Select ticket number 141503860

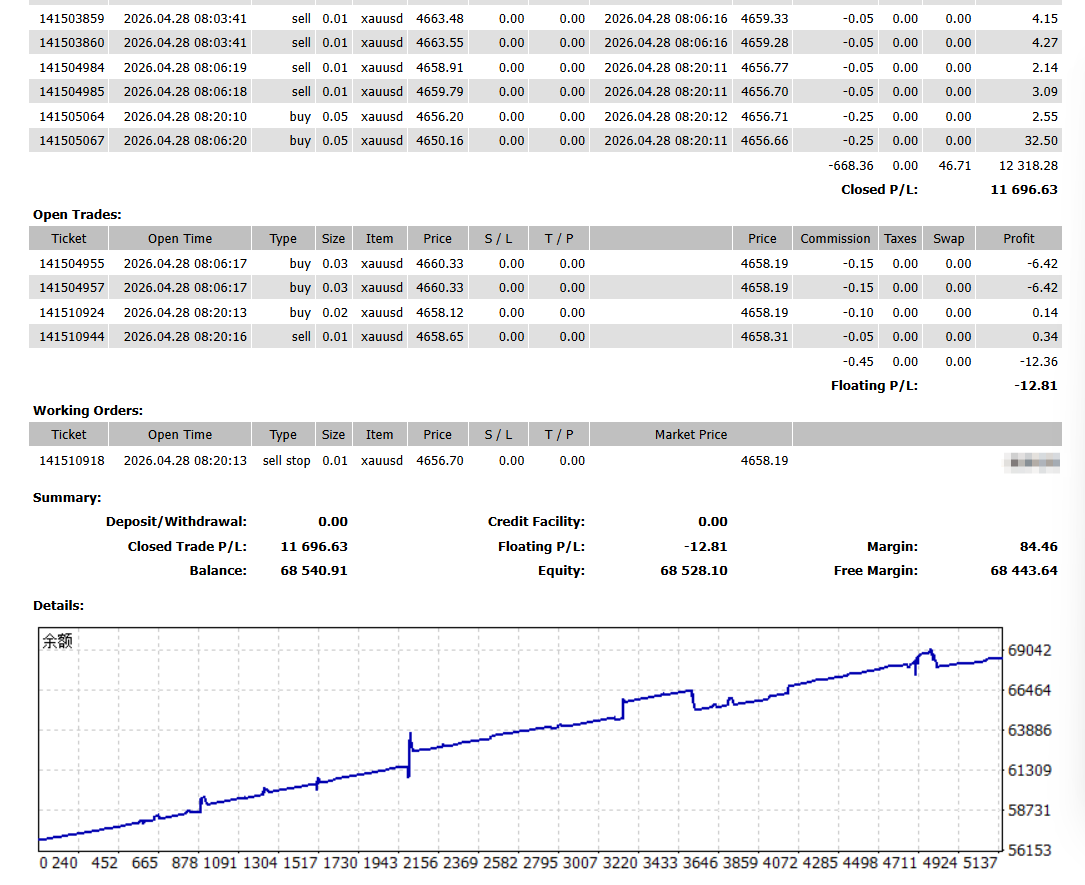[x=71, y=43]
